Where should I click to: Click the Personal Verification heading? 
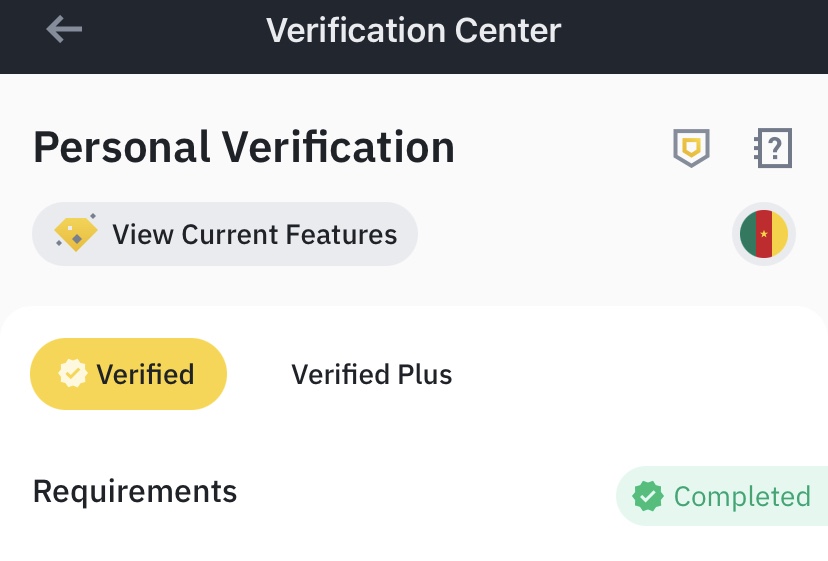coord(244,148)
